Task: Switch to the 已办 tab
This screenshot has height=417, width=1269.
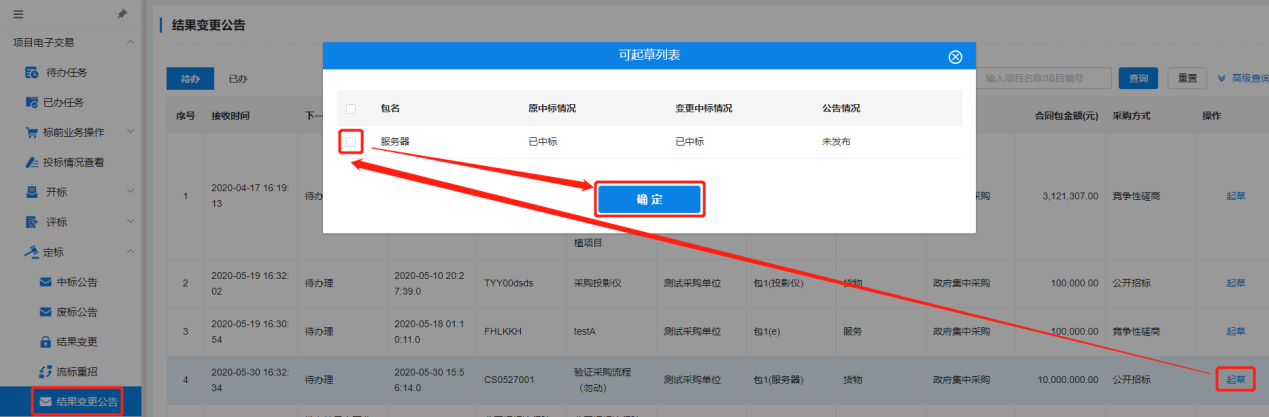Action: coord(238,78)
